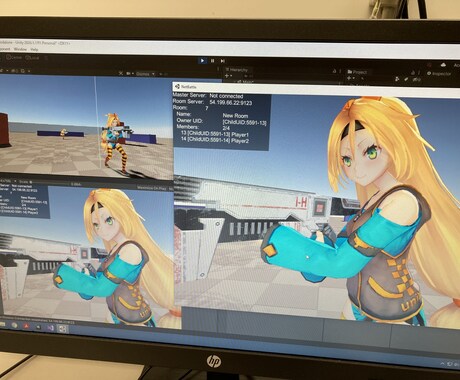This screenshot has height=380, width=460.
Task: Click the Game view Scale slider
Action: pyautogui.click(x=50, y=183)
